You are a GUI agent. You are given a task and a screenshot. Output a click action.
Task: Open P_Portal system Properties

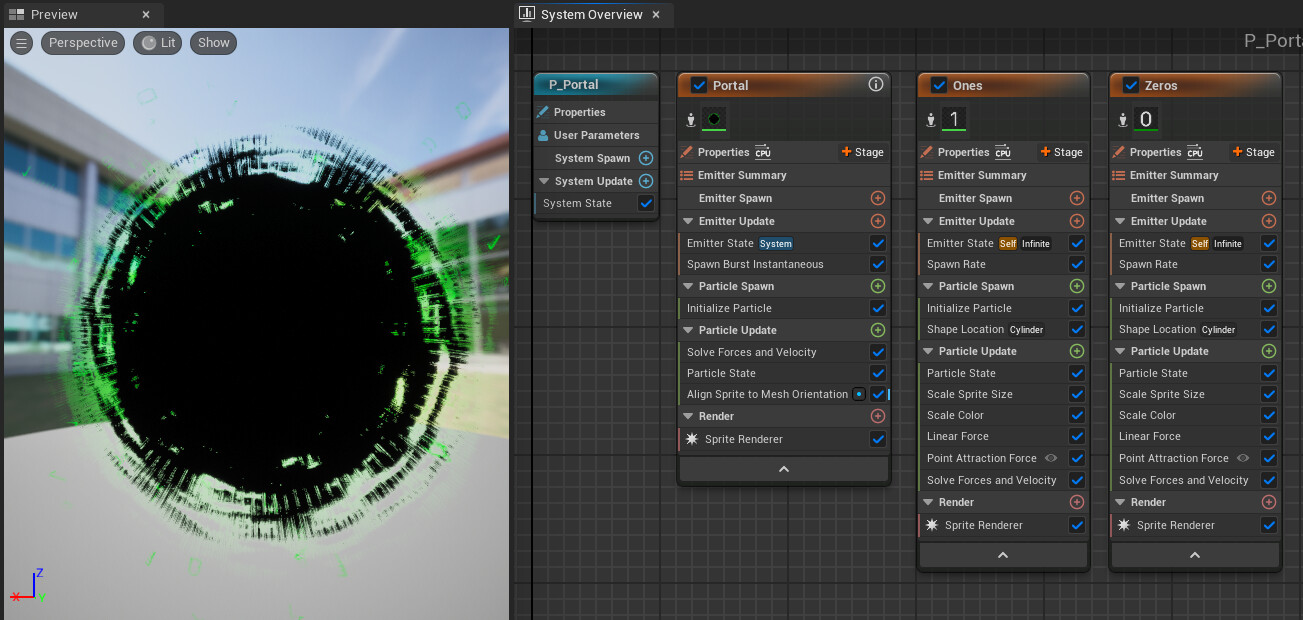[596, 112]
